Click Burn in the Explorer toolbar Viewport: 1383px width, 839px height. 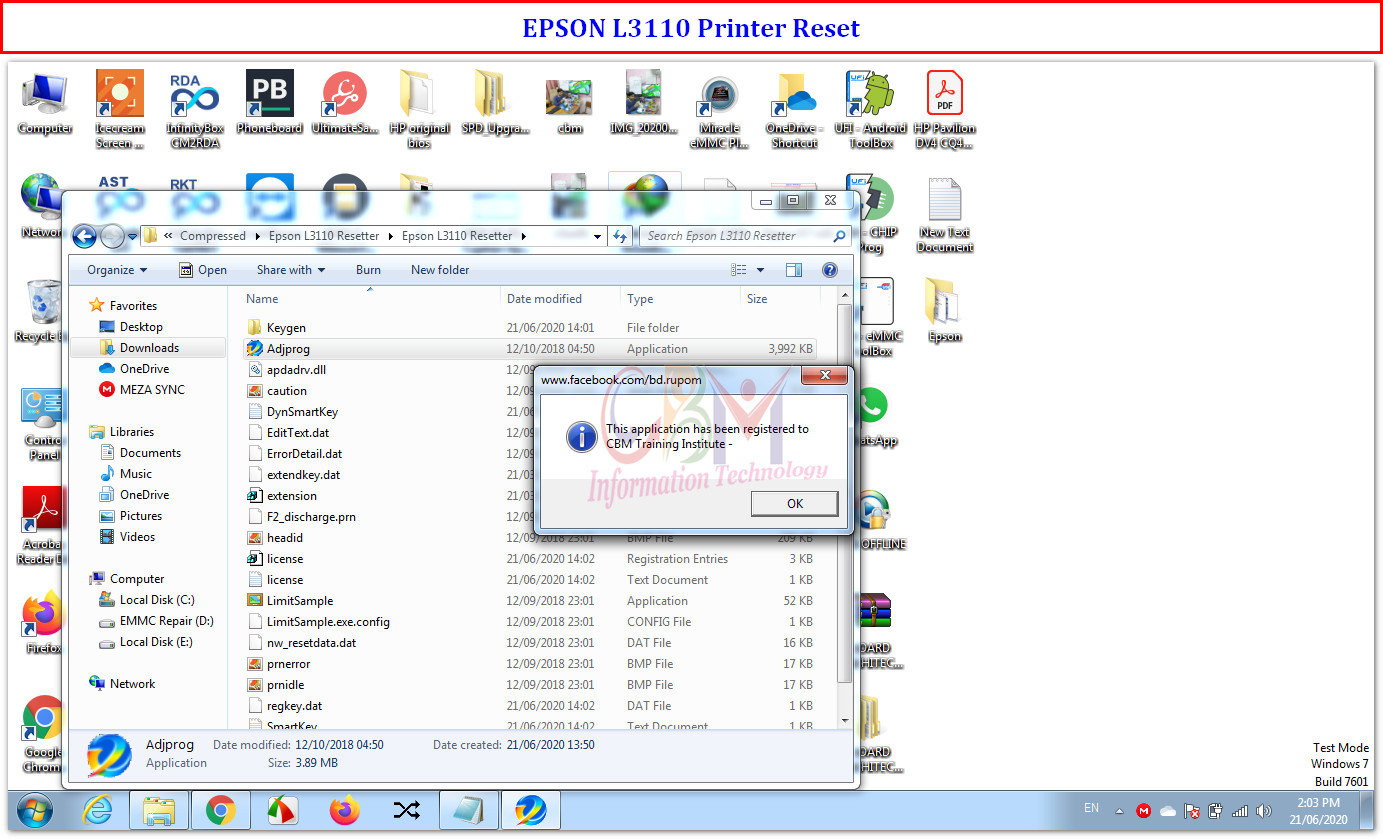pyautogui.click(x=368, y=269)
